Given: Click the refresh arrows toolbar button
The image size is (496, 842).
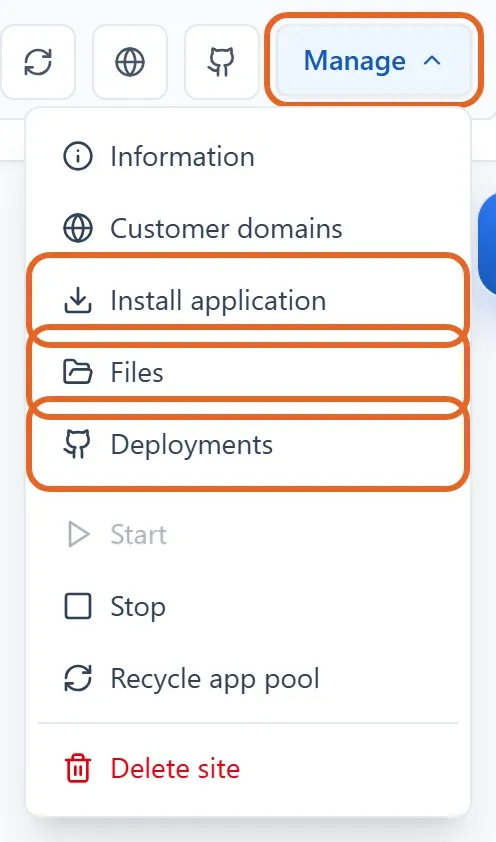Looking at the screenshot, I should [38, 62].
